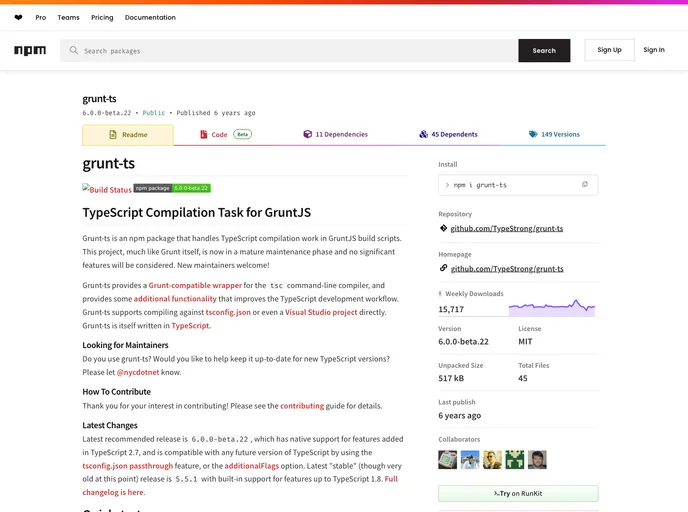
Task: Open the Visual Studio project link
Action: [321, 312]
